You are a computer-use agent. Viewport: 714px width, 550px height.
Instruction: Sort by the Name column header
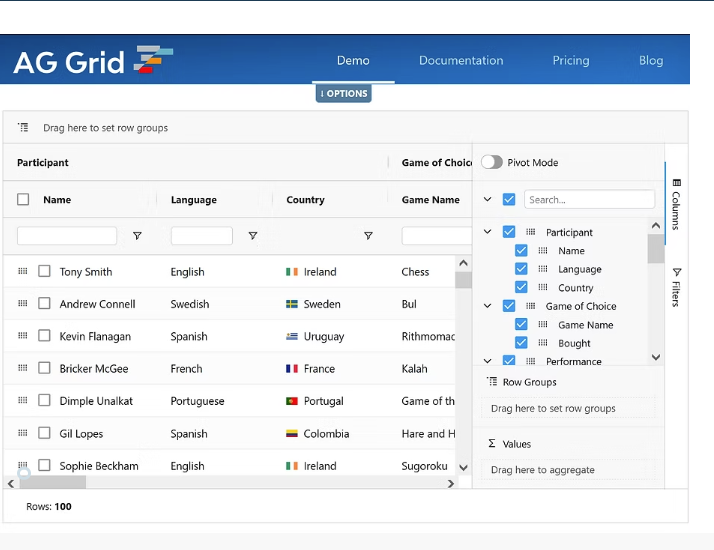[57, 199]
